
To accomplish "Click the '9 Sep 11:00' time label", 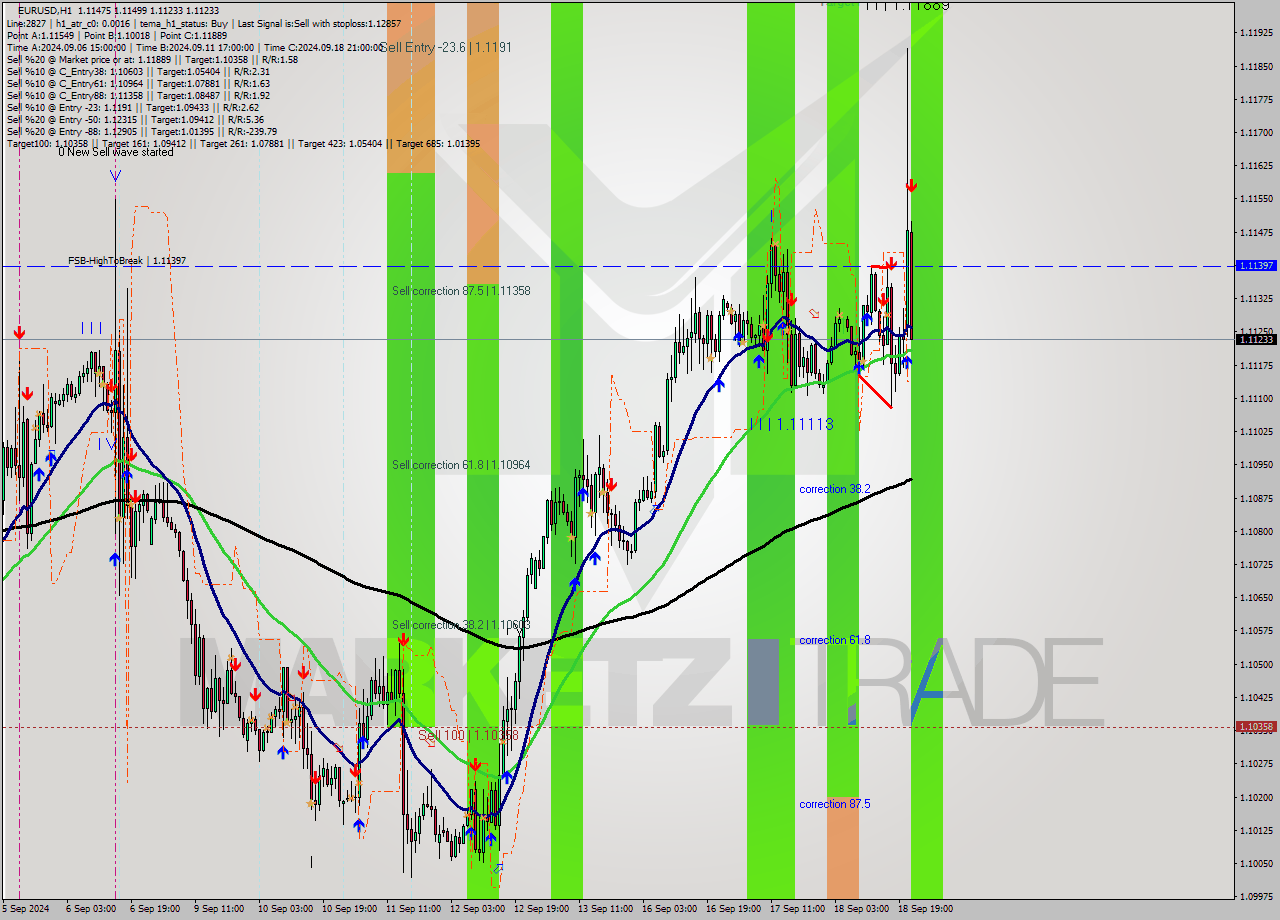I will click(x=218, y=909).
